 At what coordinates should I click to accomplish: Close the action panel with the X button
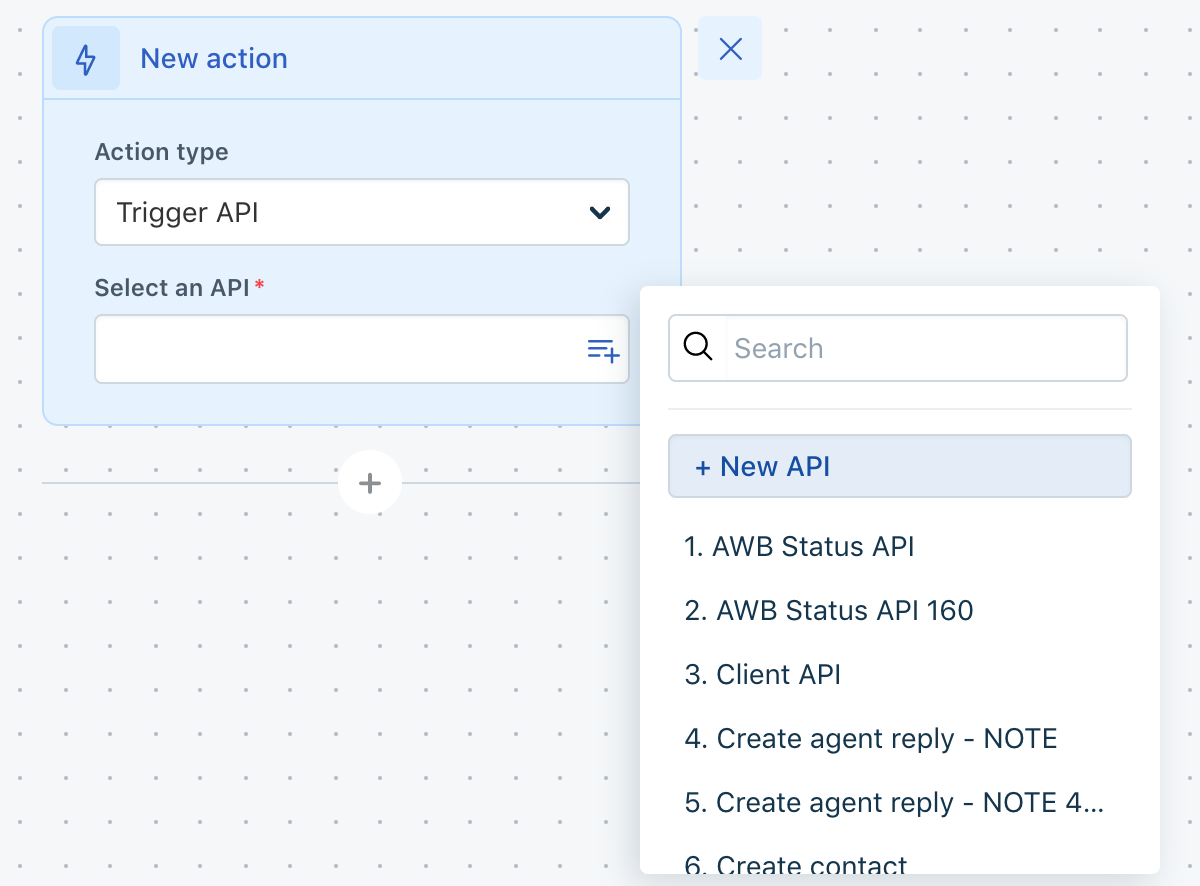tap(729, 48)
